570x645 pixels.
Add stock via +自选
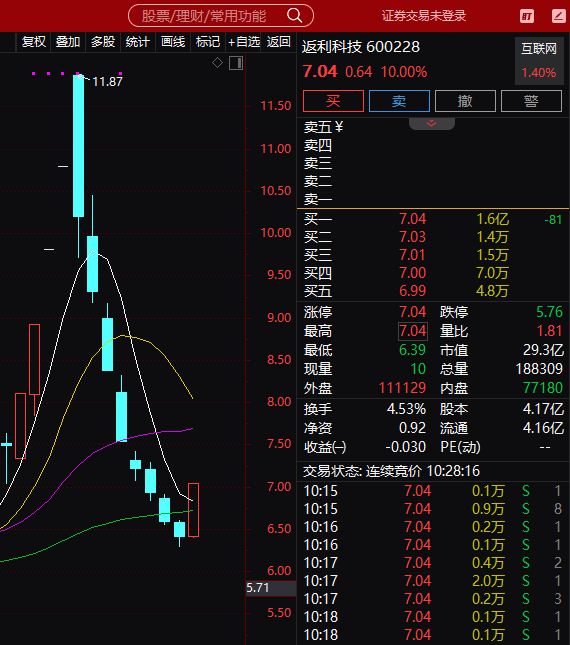(243, 42)
